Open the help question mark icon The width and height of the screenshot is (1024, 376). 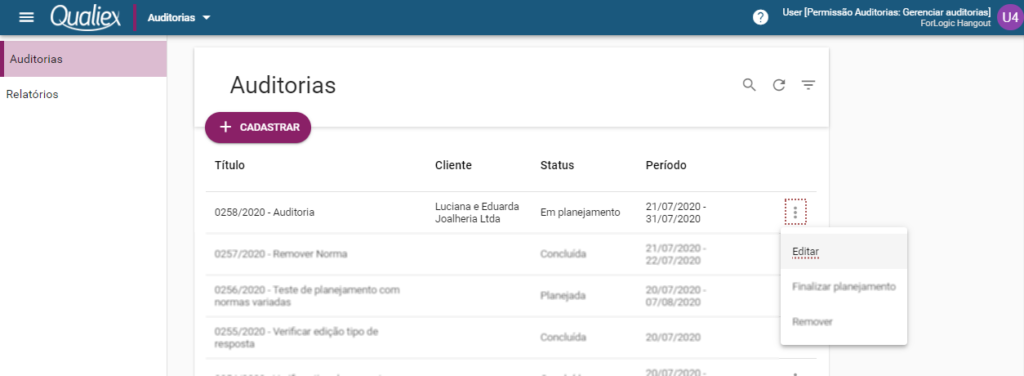tap(760, 18)
